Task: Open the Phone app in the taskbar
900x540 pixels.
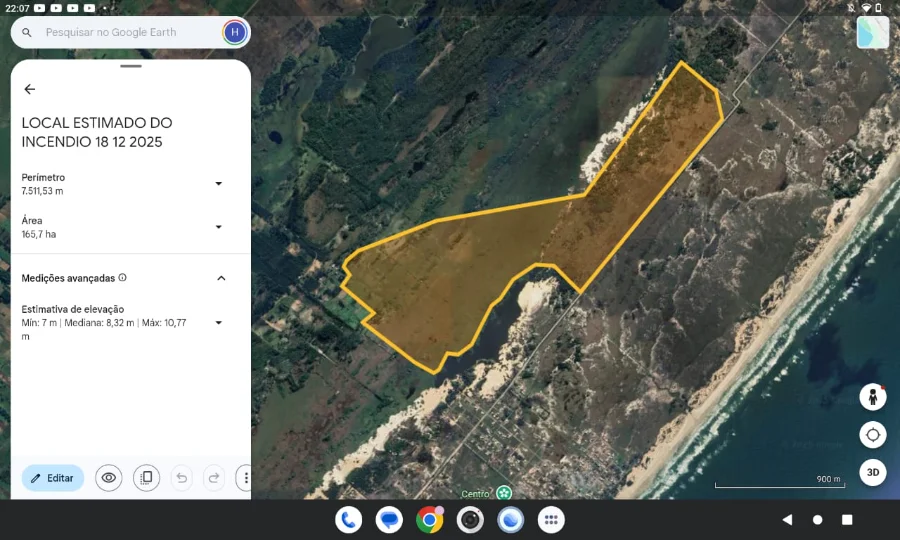Action: click(x=348, y=520)
